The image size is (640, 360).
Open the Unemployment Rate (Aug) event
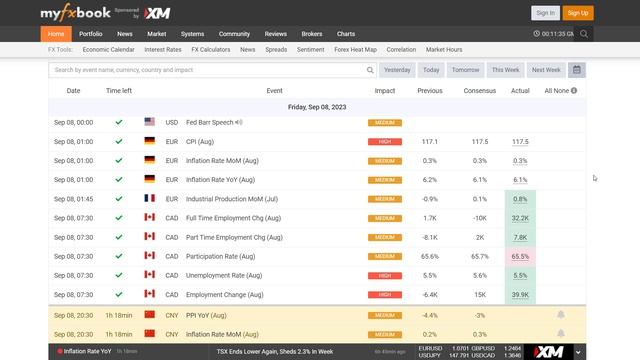(x=224, y=276)
